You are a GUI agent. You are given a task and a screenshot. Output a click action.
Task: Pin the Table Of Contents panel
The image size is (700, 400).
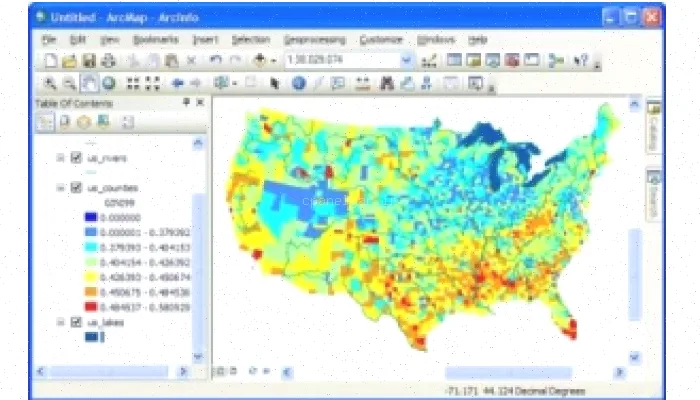click(186, 102)
